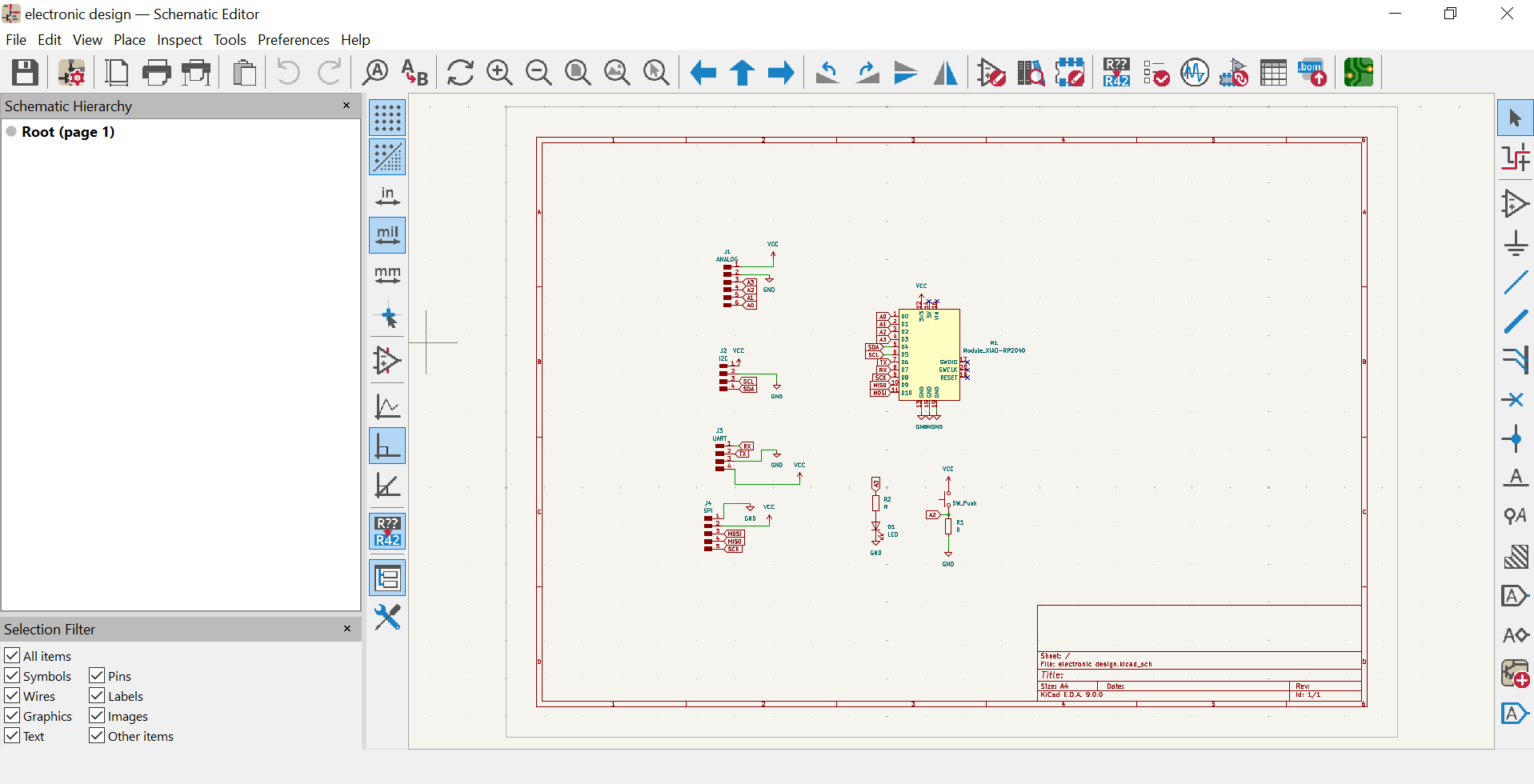Toggle Text selection filter checkbox
Image resolution: width=1534 pixels, height=784 pixels.
click(12, 735)
